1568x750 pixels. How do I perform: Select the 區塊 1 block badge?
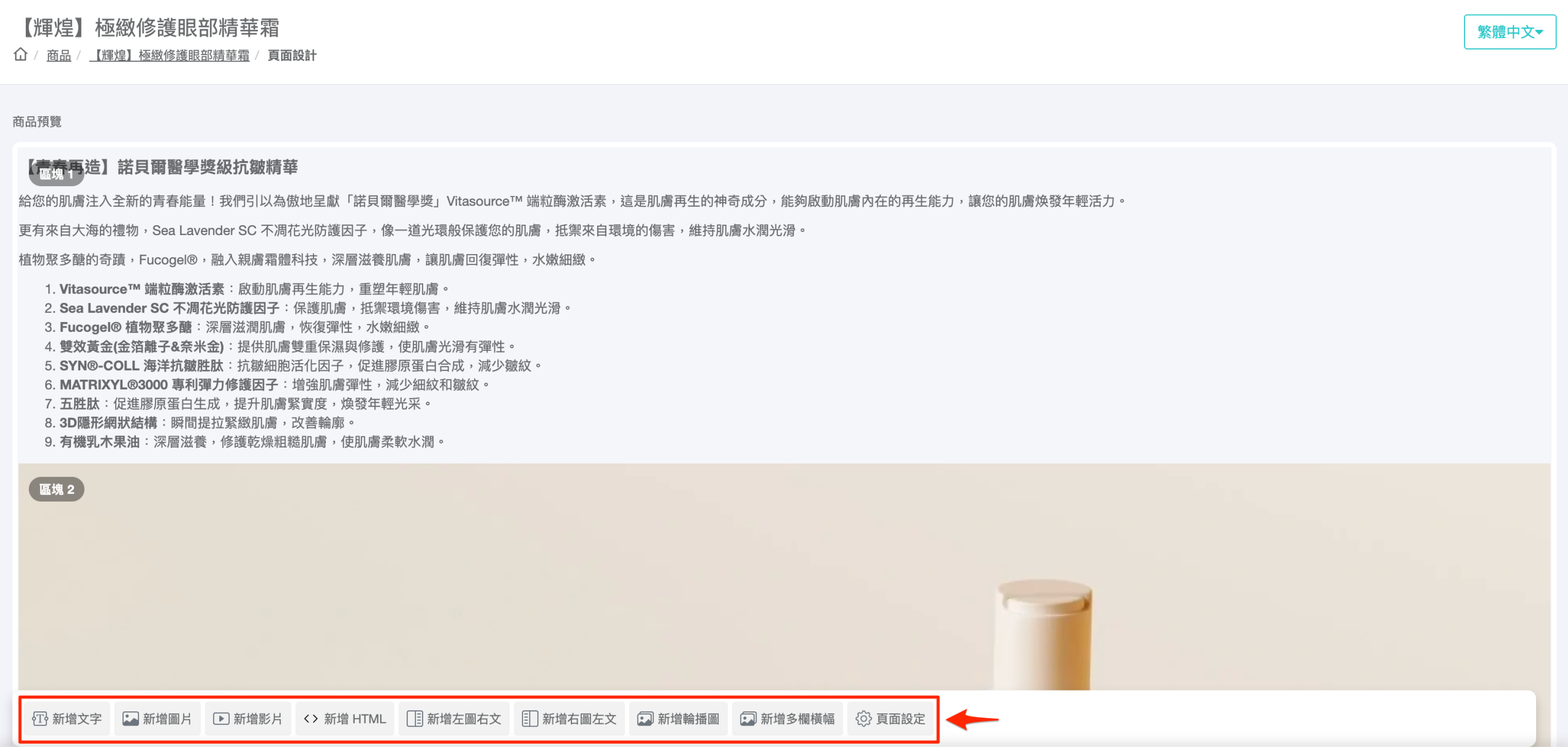click(56, 174)
